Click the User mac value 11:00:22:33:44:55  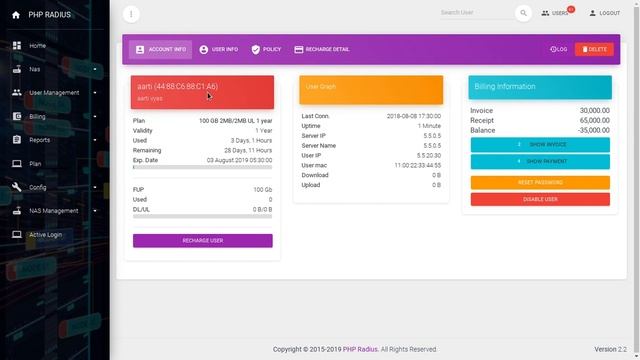(418, 165)
